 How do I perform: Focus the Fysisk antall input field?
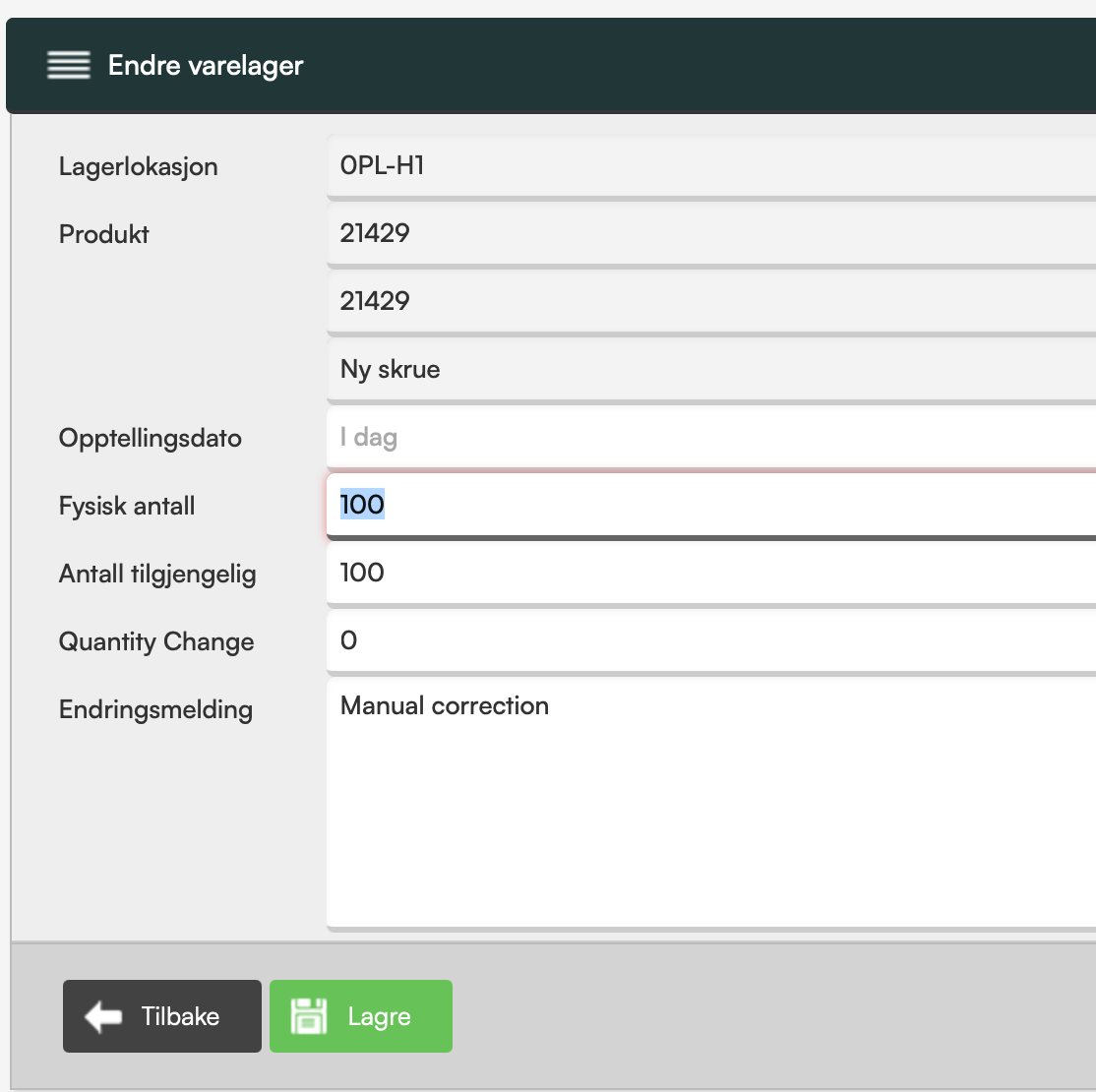(x=710, y=506)
